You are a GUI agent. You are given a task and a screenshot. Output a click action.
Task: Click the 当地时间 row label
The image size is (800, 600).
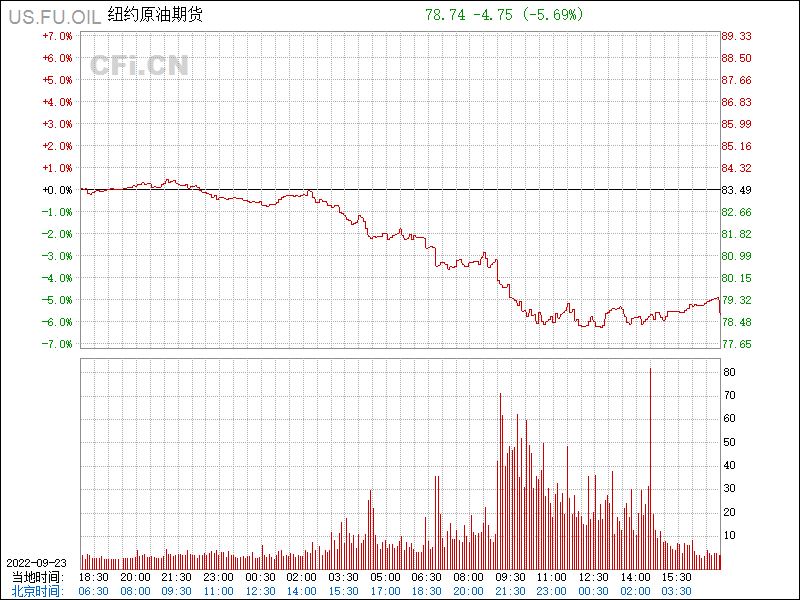(x=36, y=577)
